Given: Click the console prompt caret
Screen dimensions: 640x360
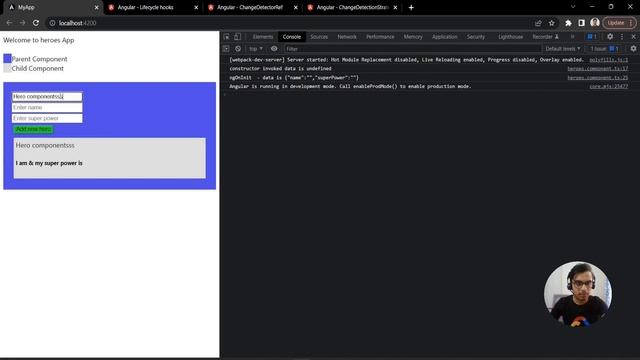Looking at the screenshot, I should [x=225, y=95].
